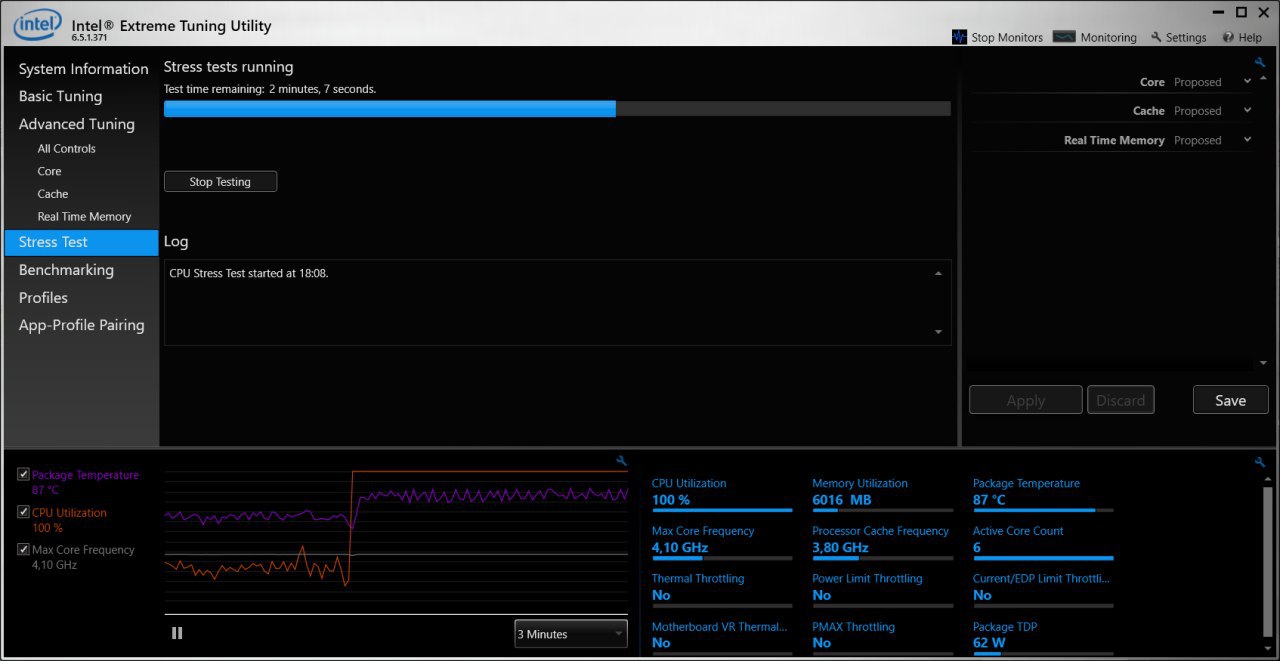The height and width of the screenshot is (661, 1280).
Task: Click Stop Monitors label
Action: pyautogui.click(x=1007, y=37)
